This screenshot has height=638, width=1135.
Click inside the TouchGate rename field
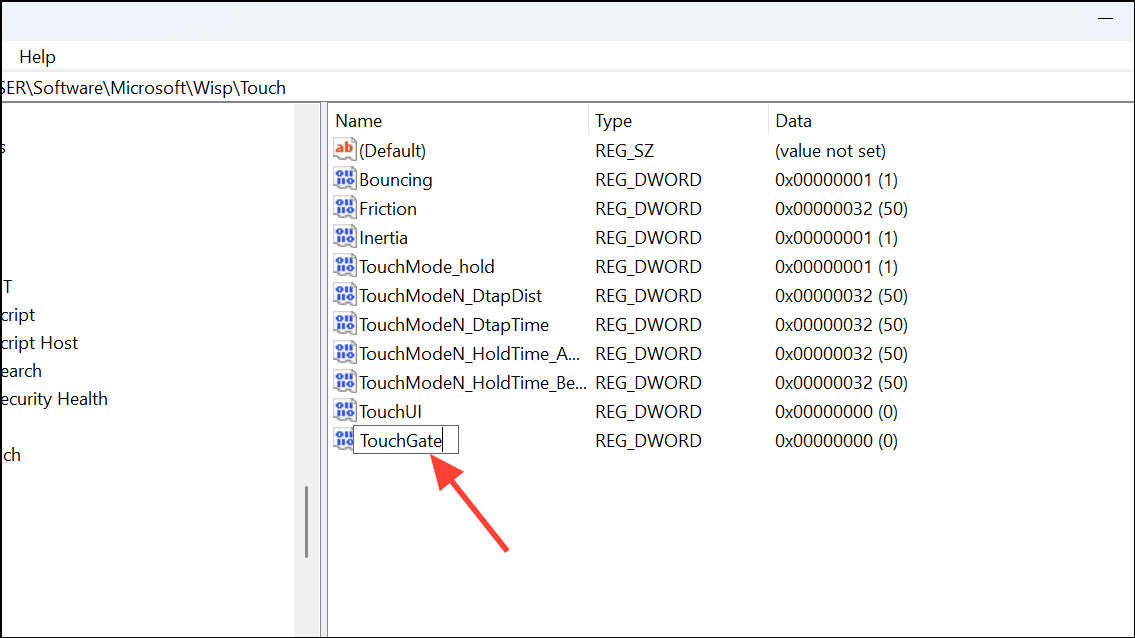(x=405, y=441)
